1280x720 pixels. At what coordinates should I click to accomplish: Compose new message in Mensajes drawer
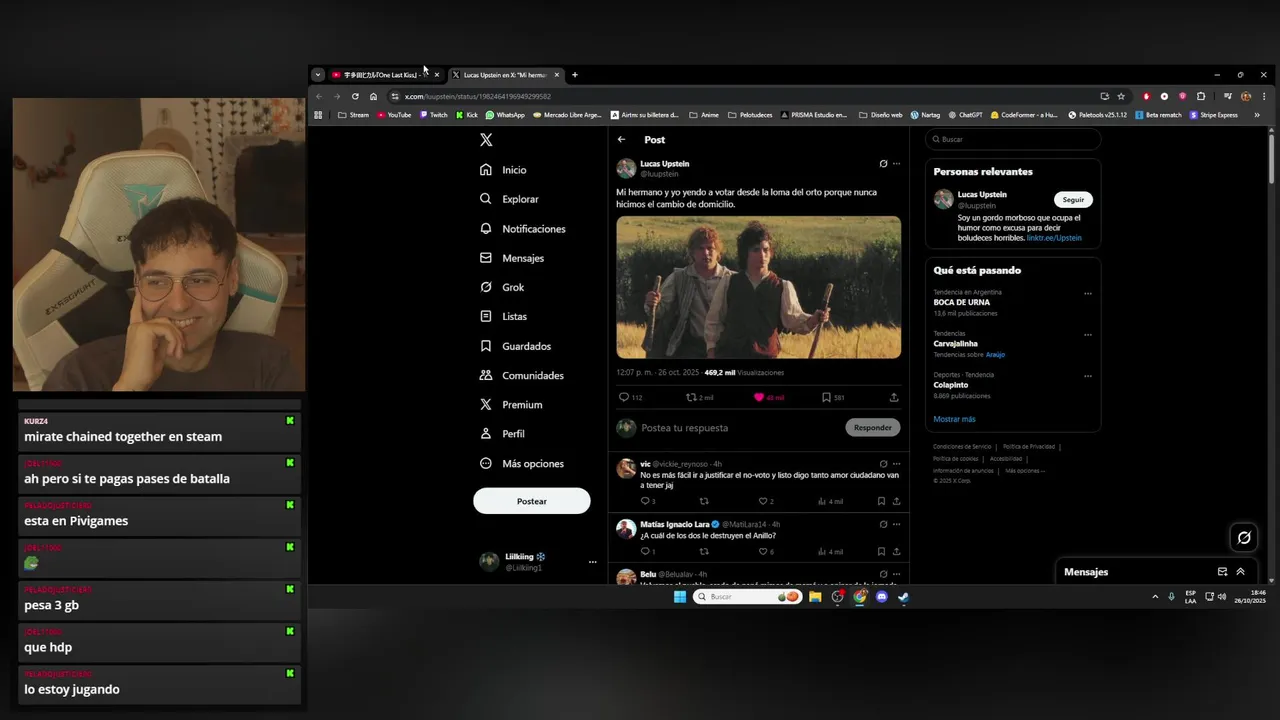1222,572
